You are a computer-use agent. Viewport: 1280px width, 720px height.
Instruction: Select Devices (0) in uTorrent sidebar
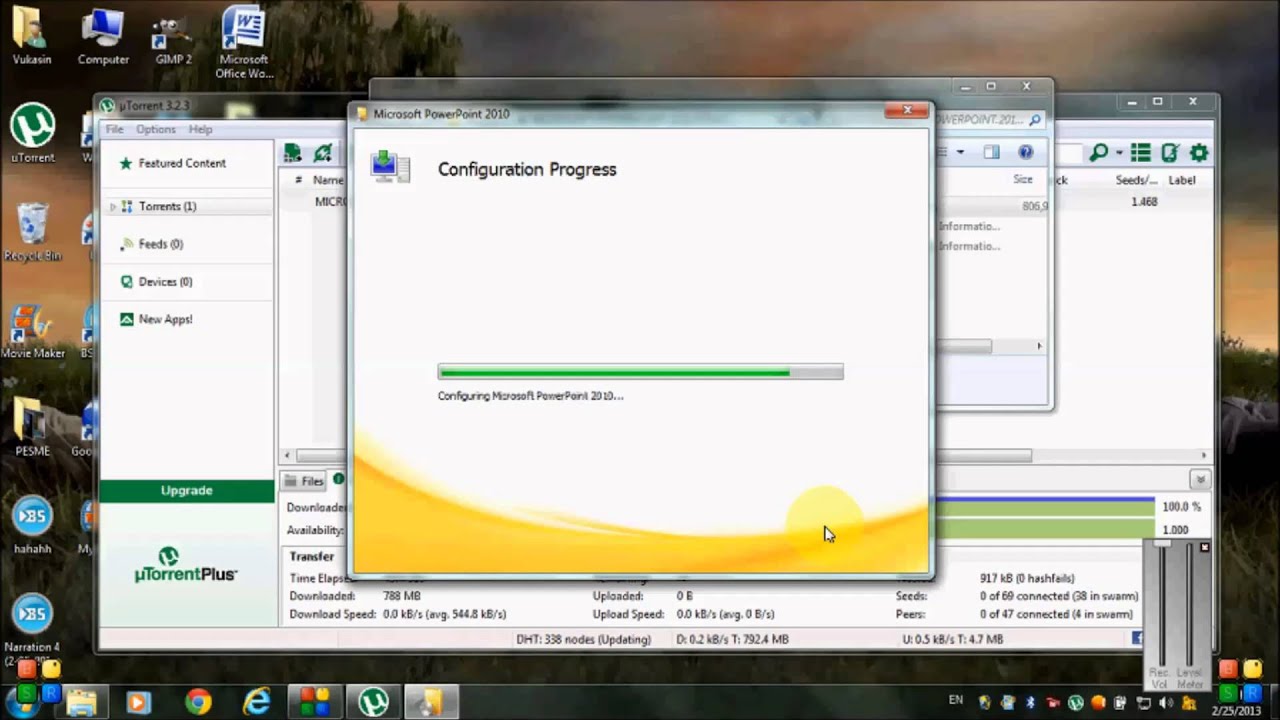(x=165, y=282)
